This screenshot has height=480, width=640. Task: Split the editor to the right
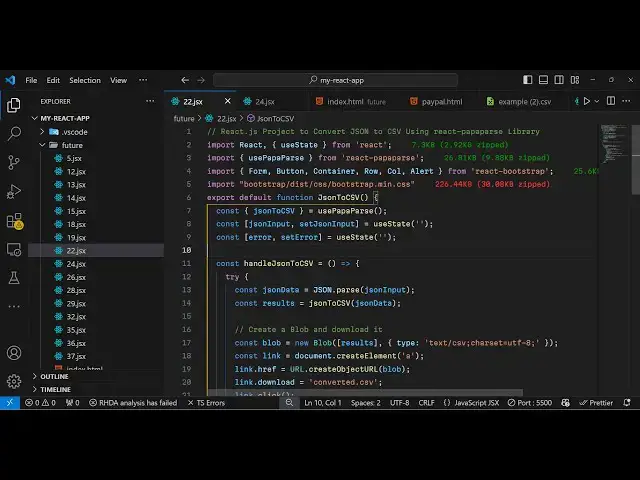tap(611, 101)
